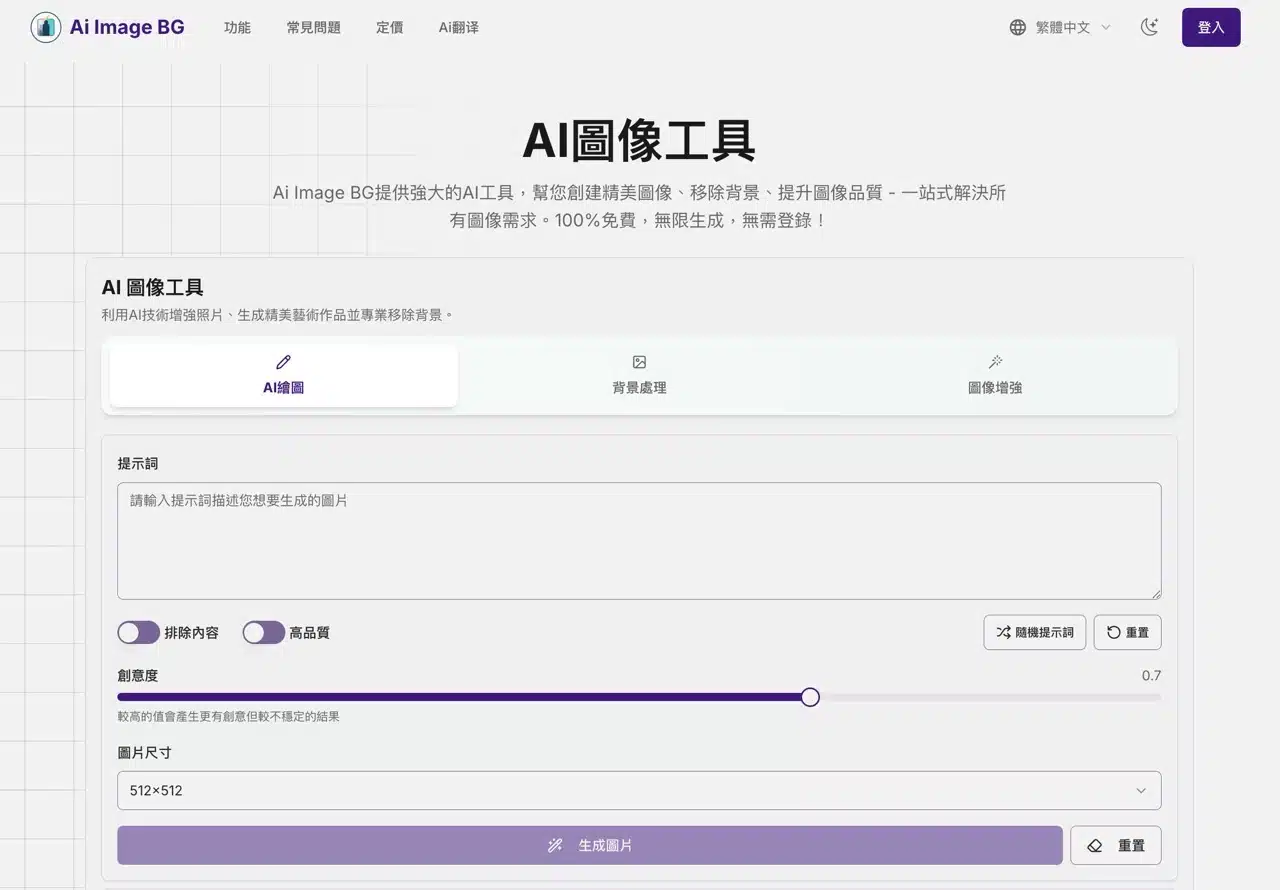Click the 創意度 slider handle
The image size is (1280, 890).
click(810, 697)
